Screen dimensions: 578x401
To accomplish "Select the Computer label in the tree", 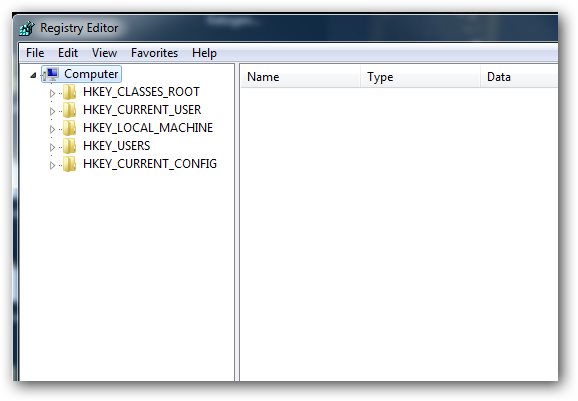I will tap(91, 74).
